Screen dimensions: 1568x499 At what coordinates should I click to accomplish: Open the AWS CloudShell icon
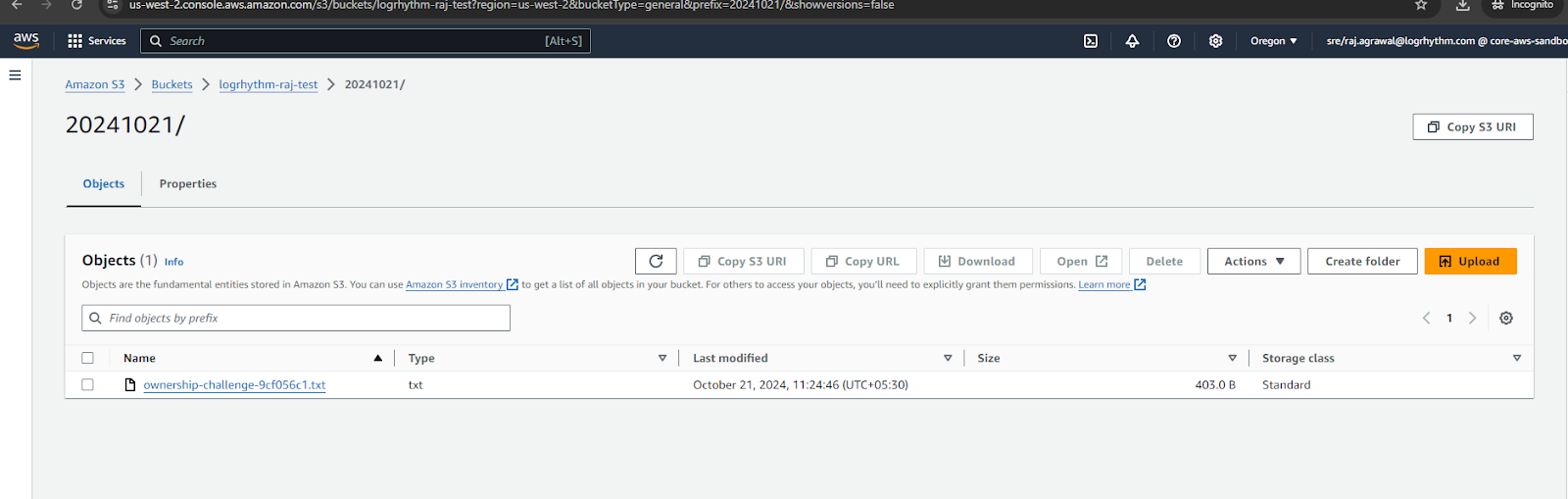click(1091, 41)
